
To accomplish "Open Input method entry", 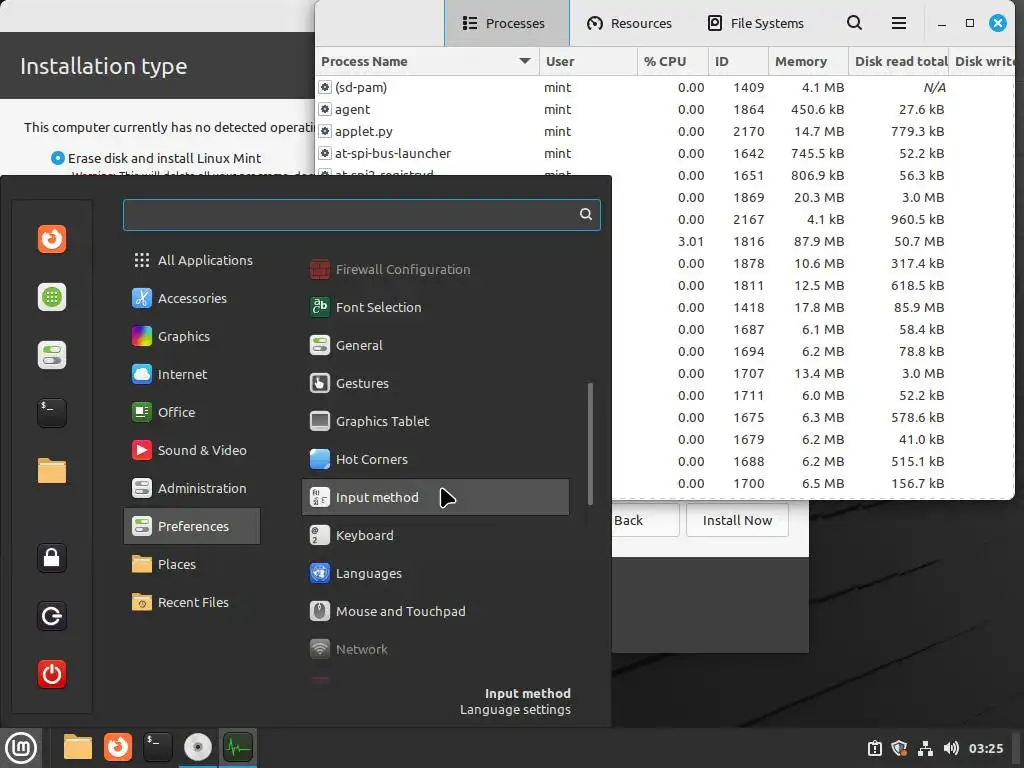I will (435, 497).
